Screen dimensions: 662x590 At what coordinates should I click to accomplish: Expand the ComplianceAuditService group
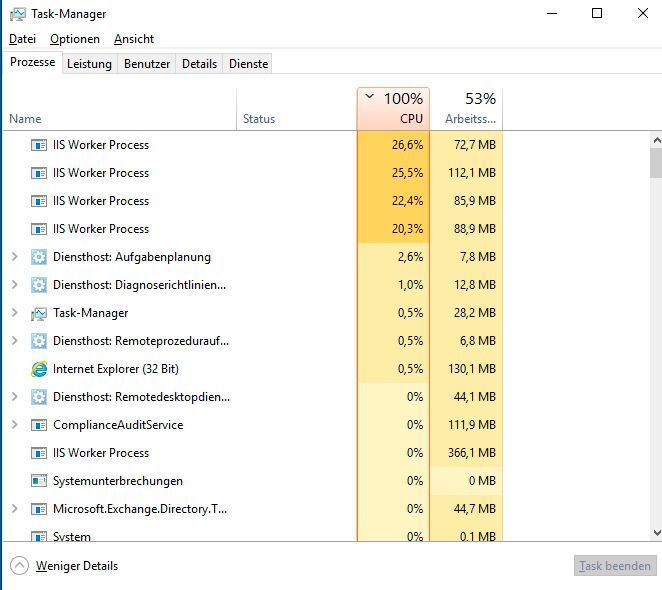14,424
